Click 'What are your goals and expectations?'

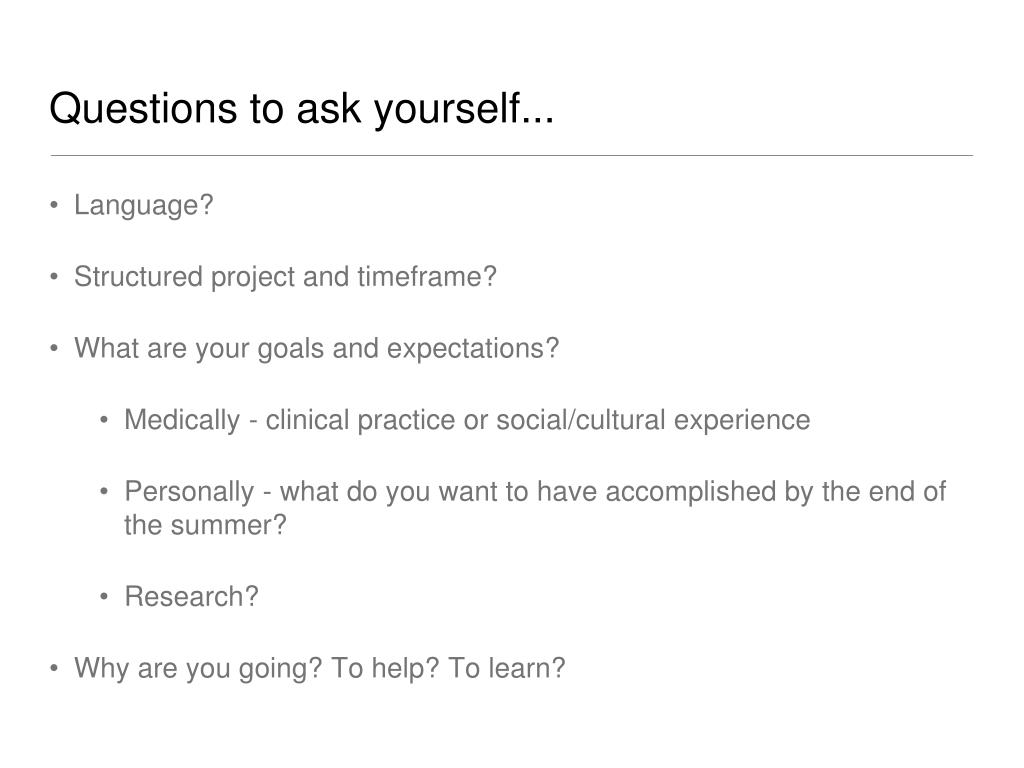tap(317, 349)
